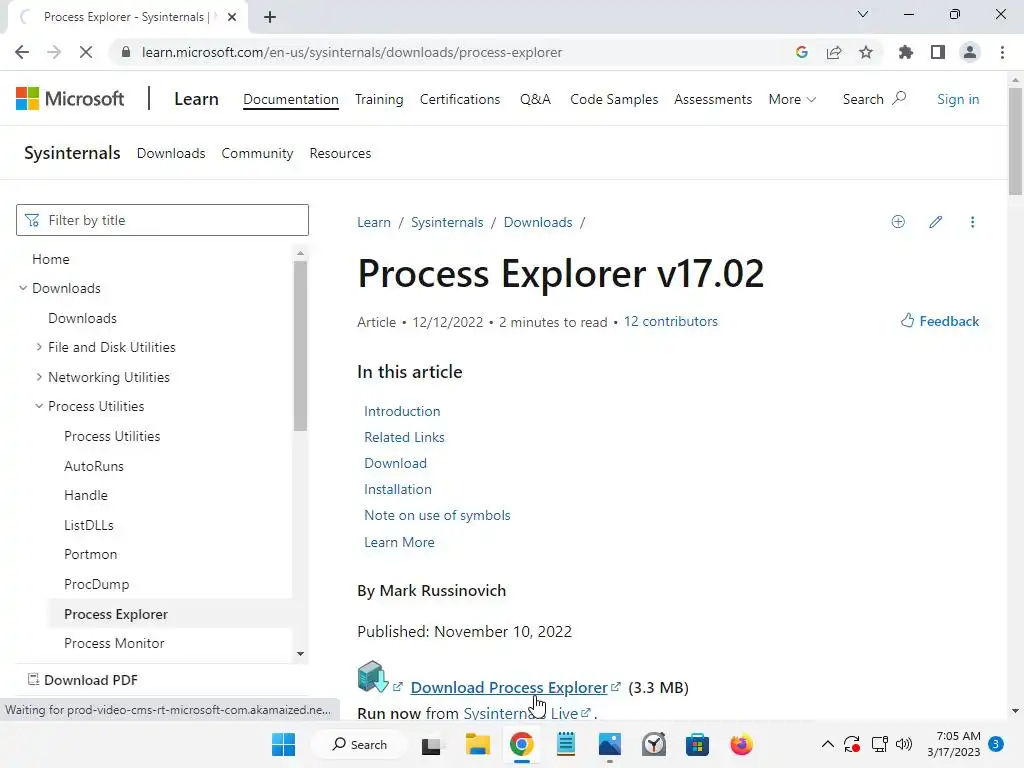The image size is (1024, 768).
Task: Click the Sign in link
Action: click(x=958, y=99)
